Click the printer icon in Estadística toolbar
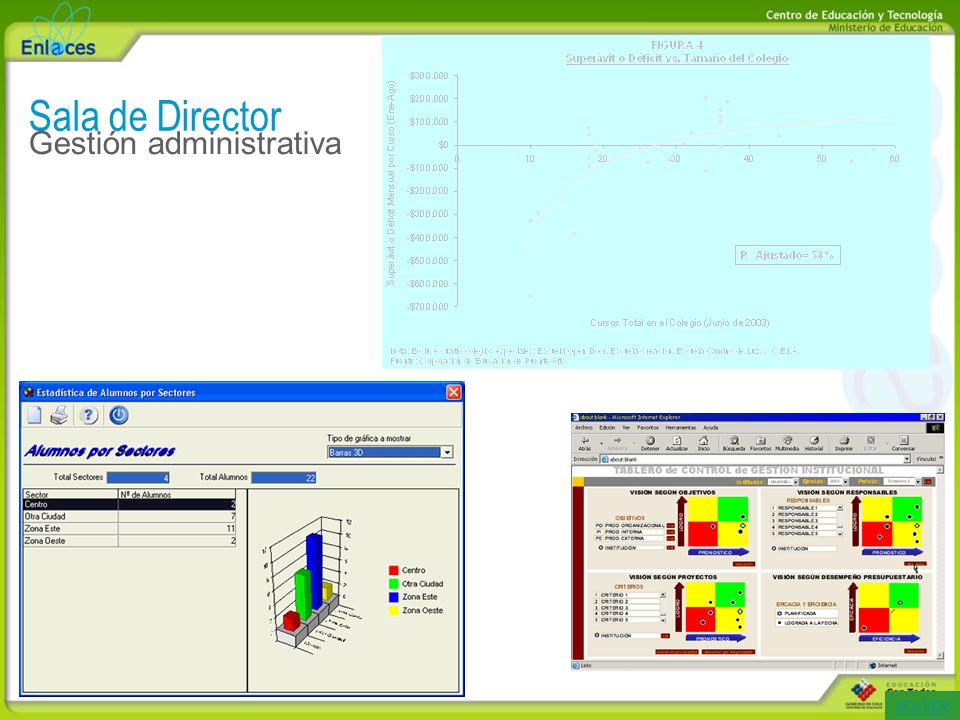The height and width of the screenshot is (720, 960). (x=59, y=415)
